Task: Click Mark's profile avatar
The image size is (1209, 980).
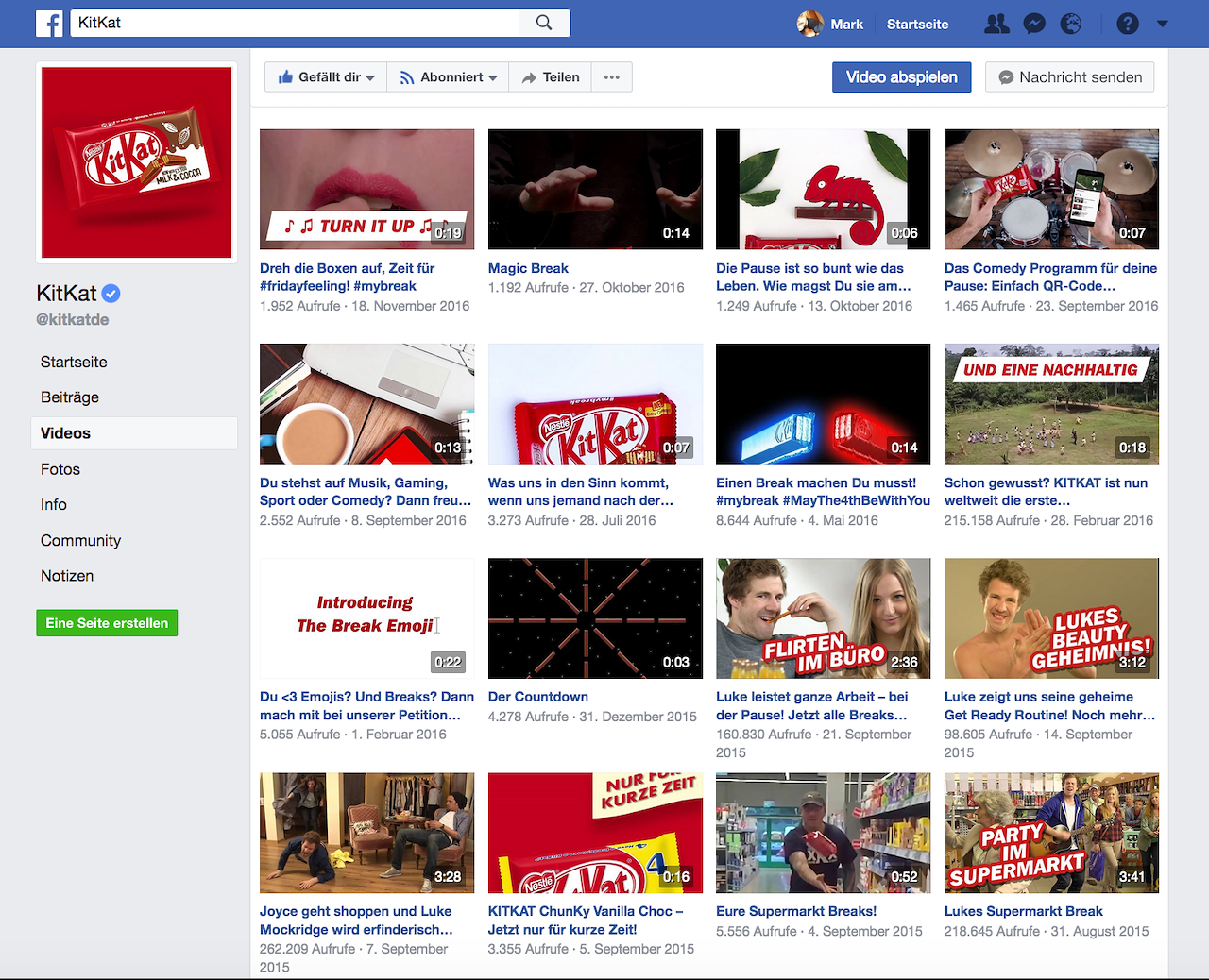Action: 810,24
